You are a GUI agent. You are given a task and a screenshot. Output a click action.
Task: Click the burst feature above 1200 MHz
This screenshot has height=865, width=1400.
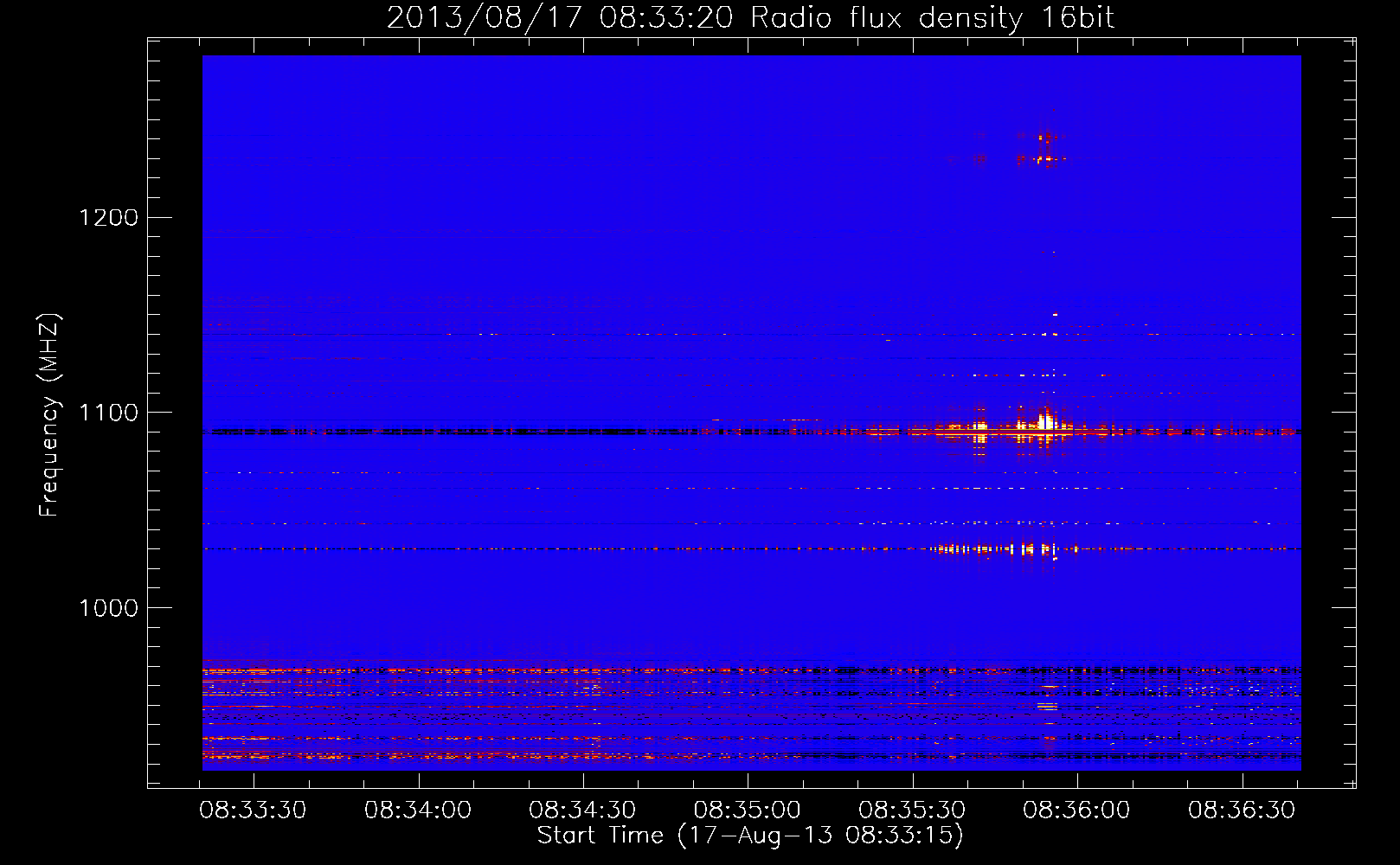coord(1046,149)
